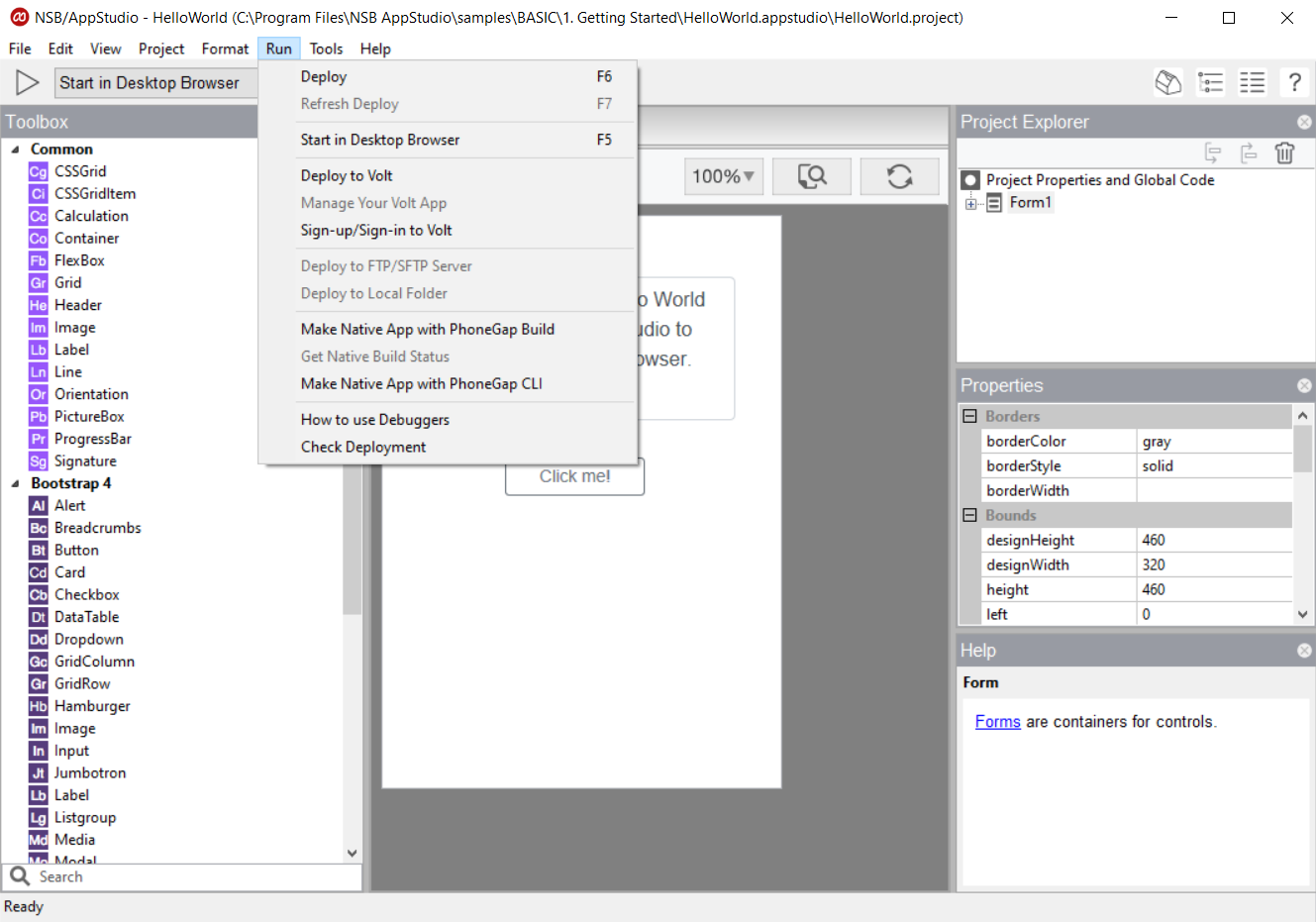This screenshot has height=922, width=1316.
Task: Edit the designWidth value 320
Action: click(1214, 565)
